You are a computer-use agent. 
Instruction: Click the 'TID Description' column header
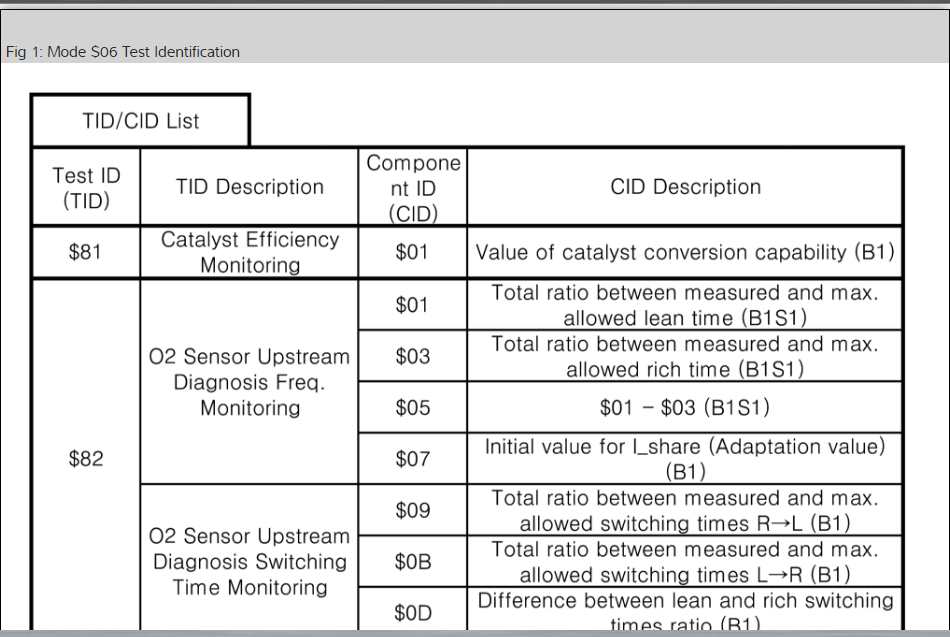[249, 187]
